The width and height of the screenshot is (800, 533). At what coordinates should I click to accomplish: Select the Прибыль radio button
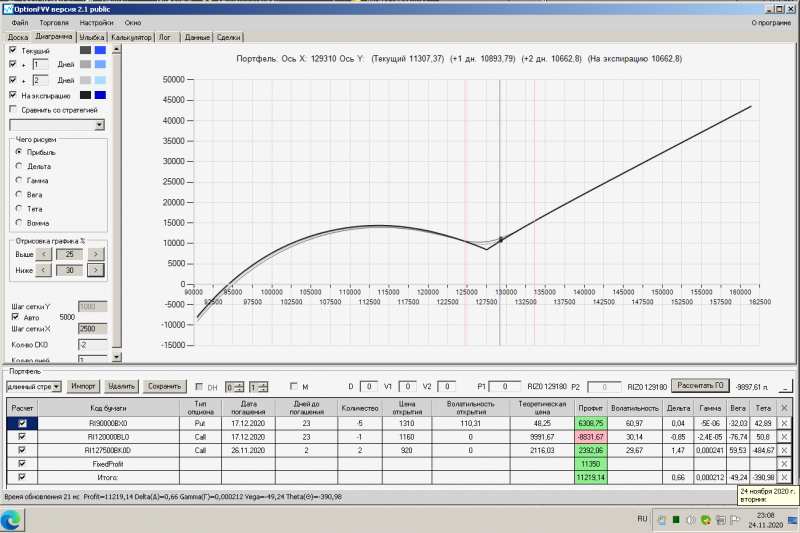pos(19,151)
